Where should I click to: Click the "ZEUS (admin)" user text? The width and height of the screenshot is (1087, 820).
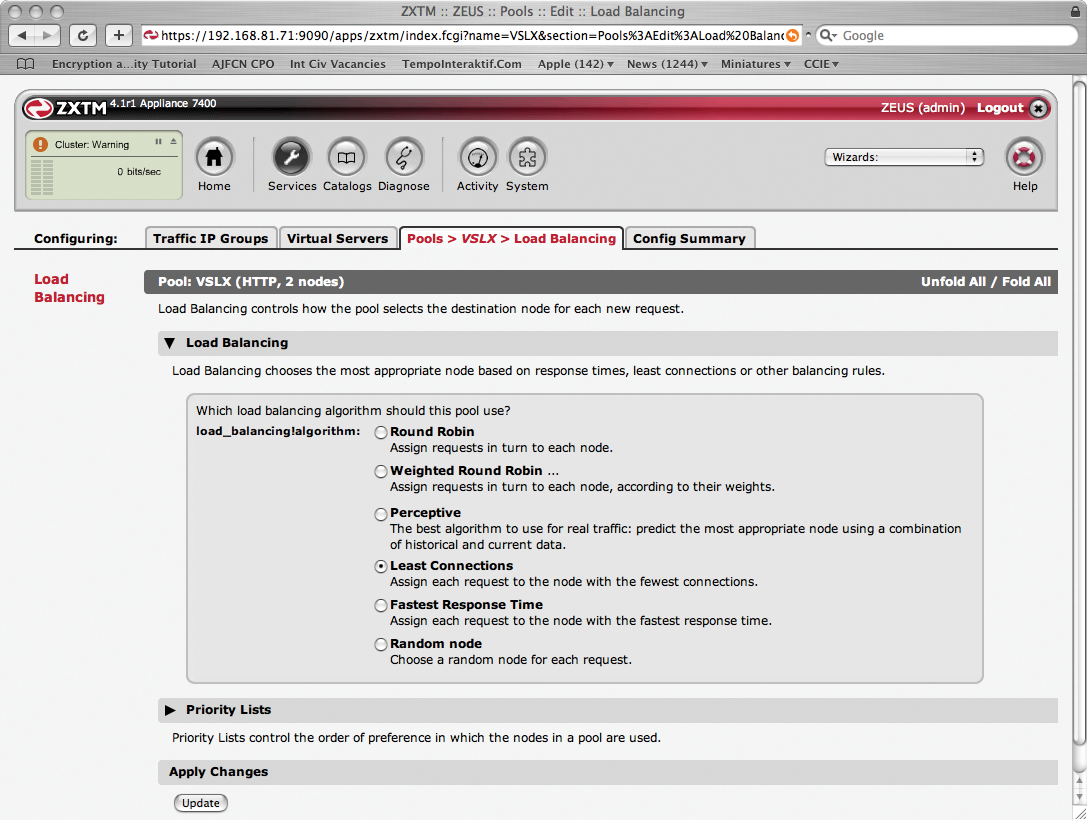[923, 107]
